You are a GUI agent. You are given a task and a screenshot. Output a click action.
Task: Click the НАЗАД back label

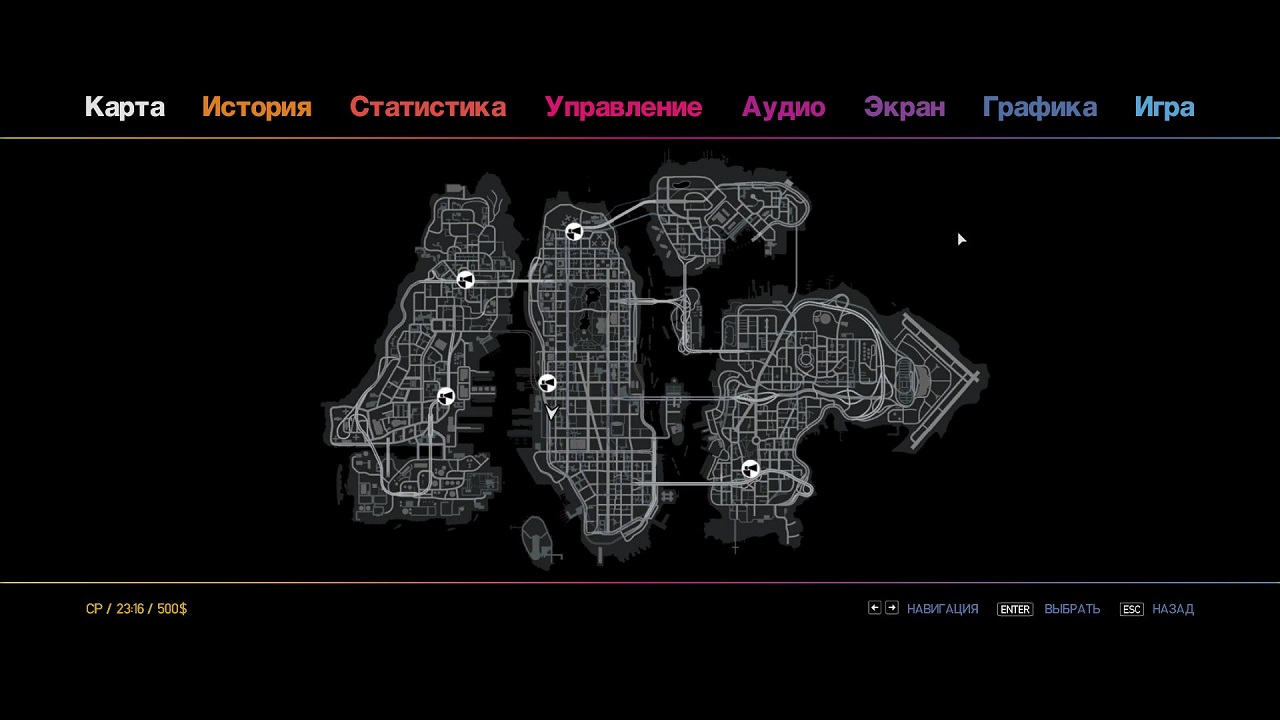[x=1173, y=609]
